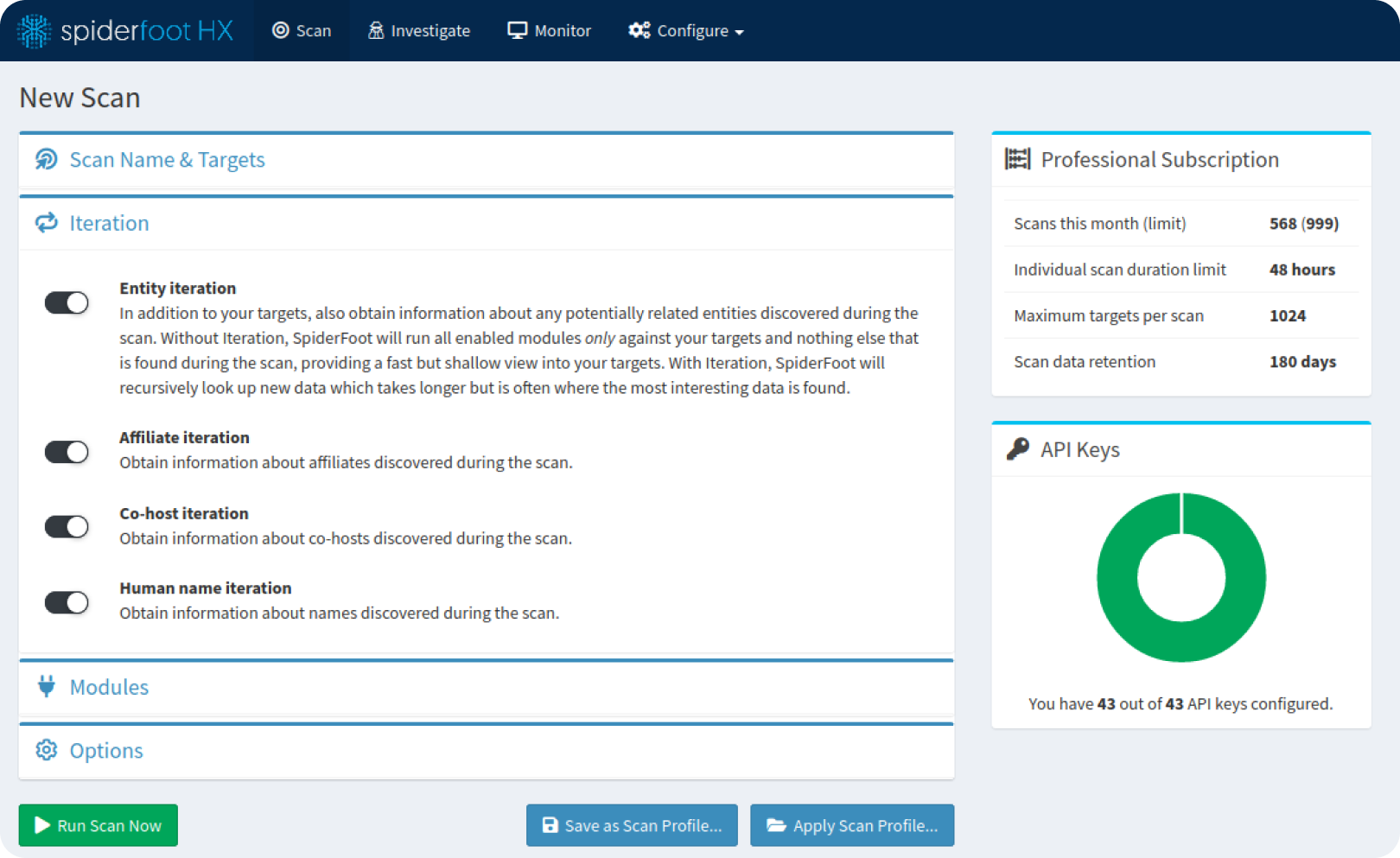Click the Modules plug icon
The height and width of the screenshot is (858, 1400).
click(x=47, y=686)
